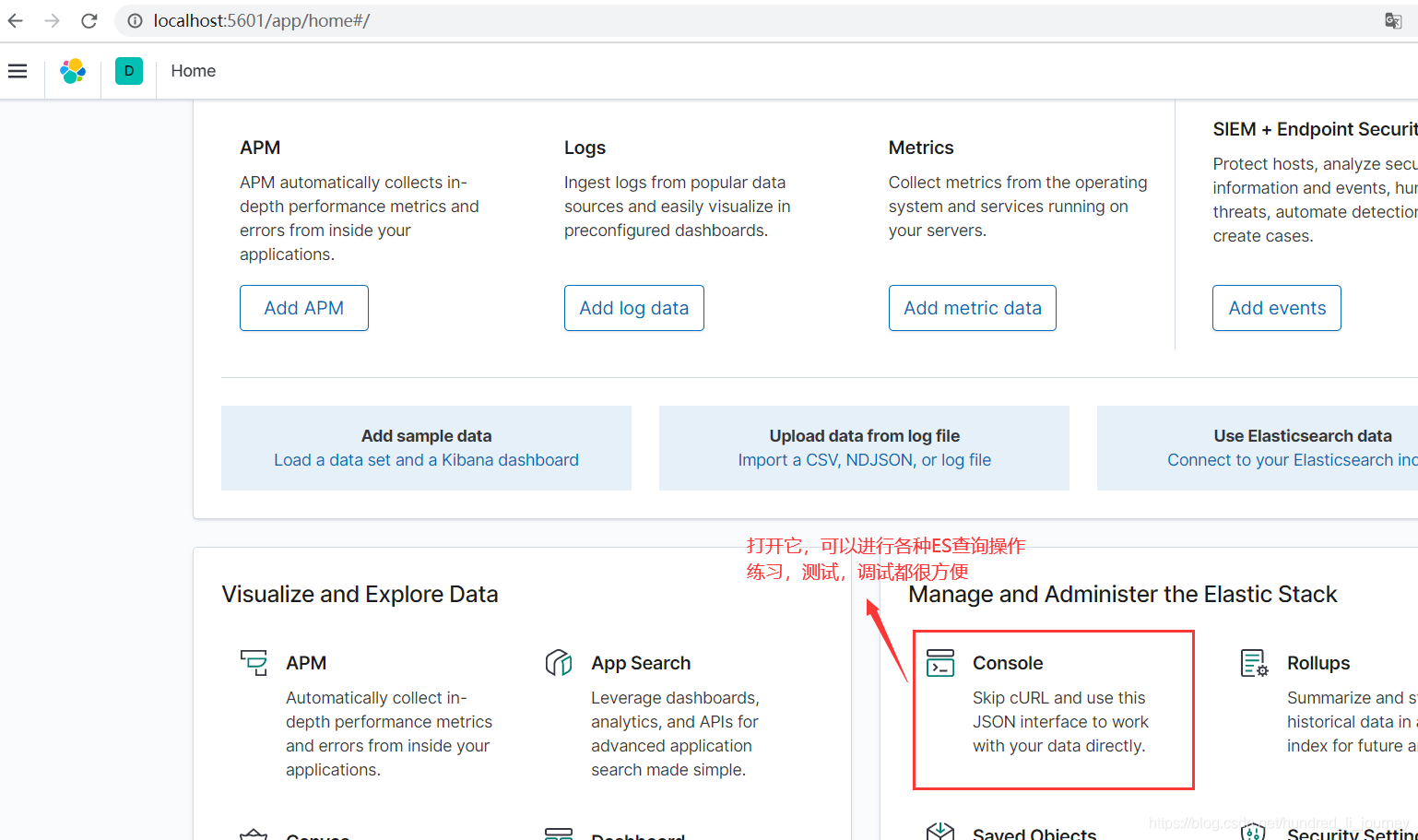The image size is (1418, 840).
Task: Click the SIEM + Endpoint Security heading
Action: pyautogui.click(x=1315, y=129)
